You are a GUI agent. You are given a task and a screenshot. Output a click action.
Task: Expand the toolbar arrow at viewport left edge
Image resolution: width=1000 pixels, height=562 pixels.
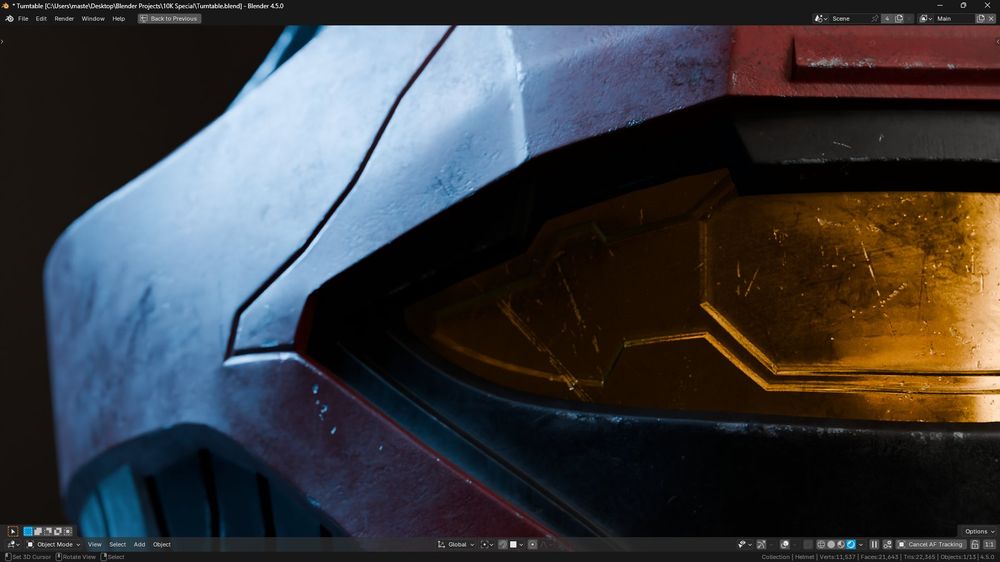coord(2,41)
